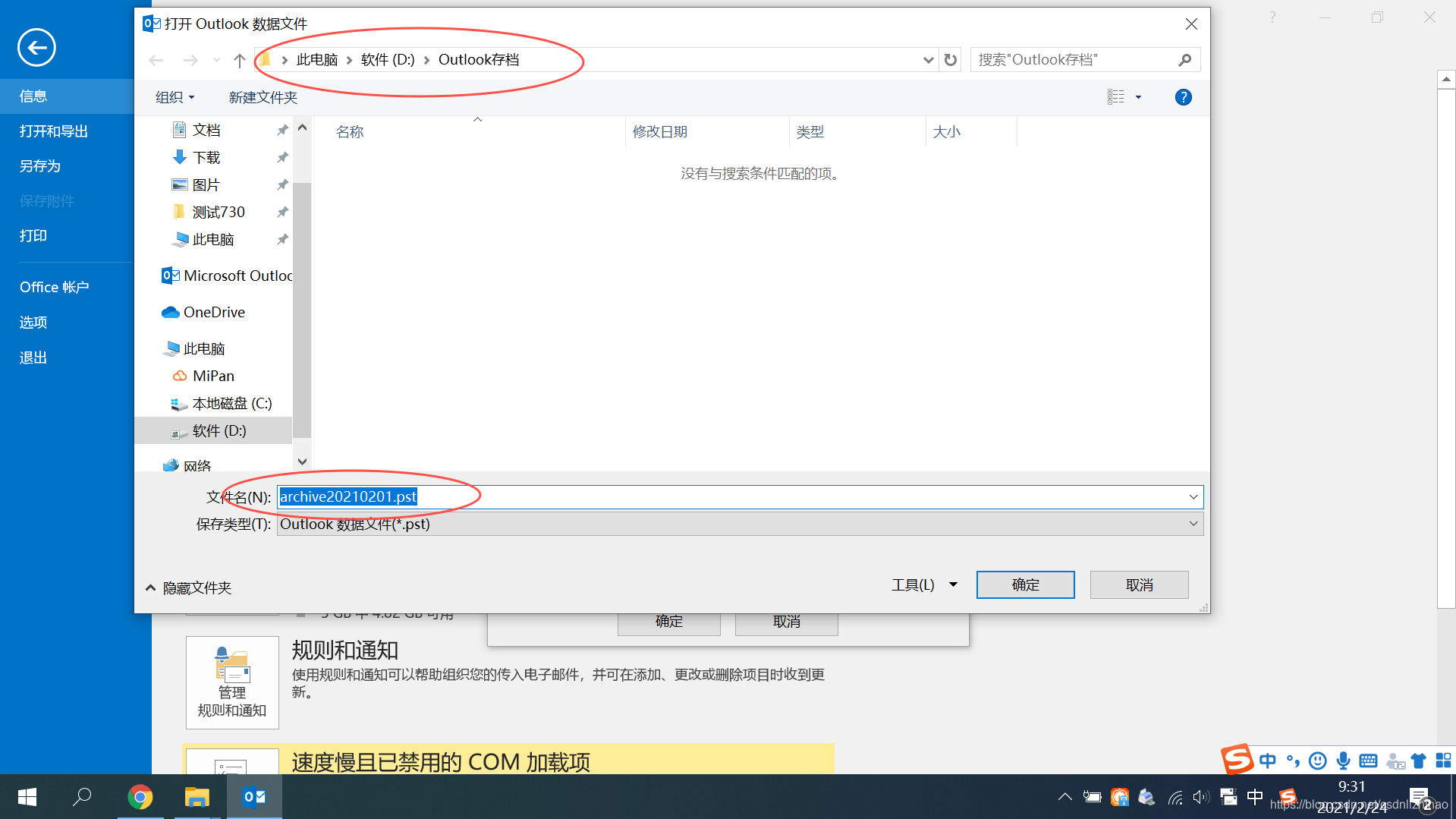Select 下载 in quick access
The image size is (1456, 819).
point(206,158)
